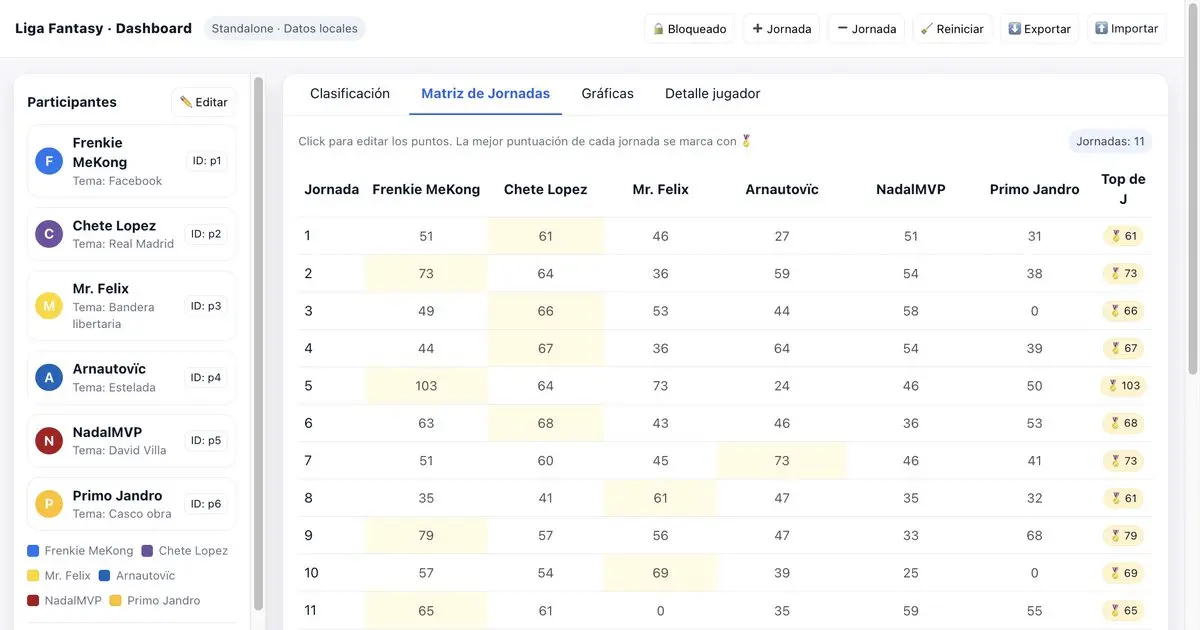1200x630 pixels.
Task: Click the Arnautovic legend color swatch
Action: tap(104, 576)
